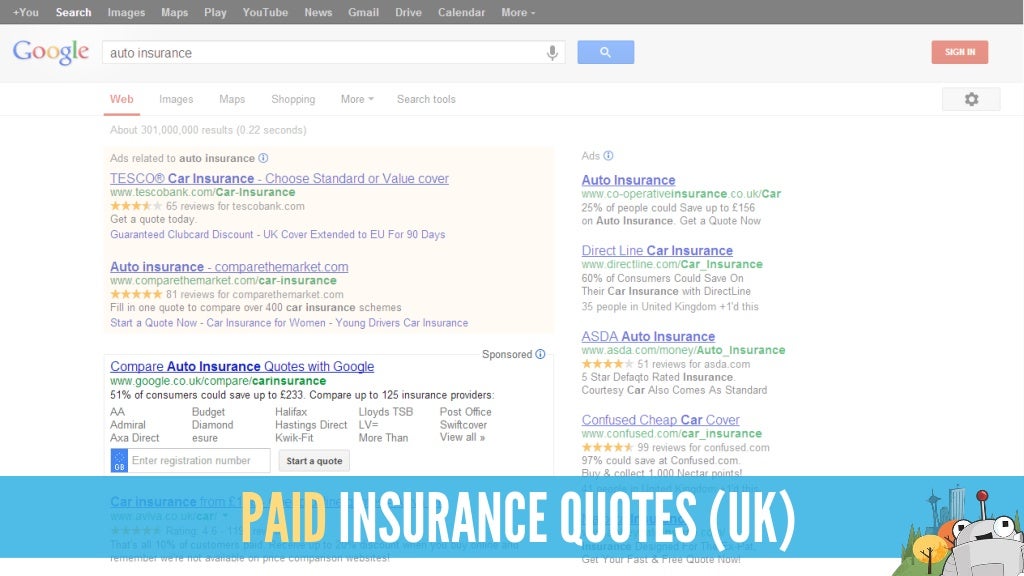Click the star rating for comparethemarket.com

[x=136, y=294]
